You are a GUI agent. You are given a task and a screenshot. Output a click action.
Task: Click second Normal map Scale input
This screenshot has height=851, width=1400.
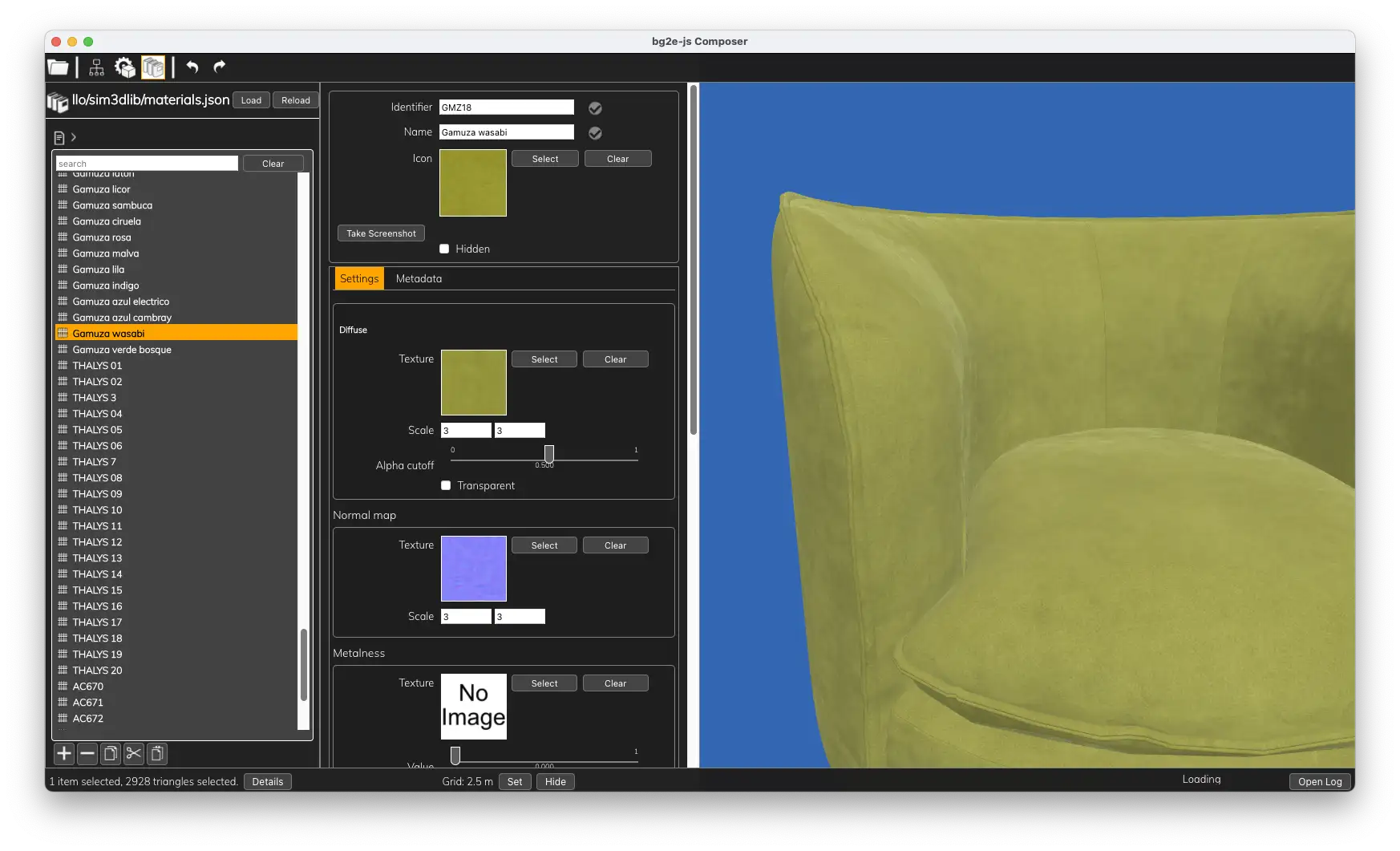pos(520,617)
